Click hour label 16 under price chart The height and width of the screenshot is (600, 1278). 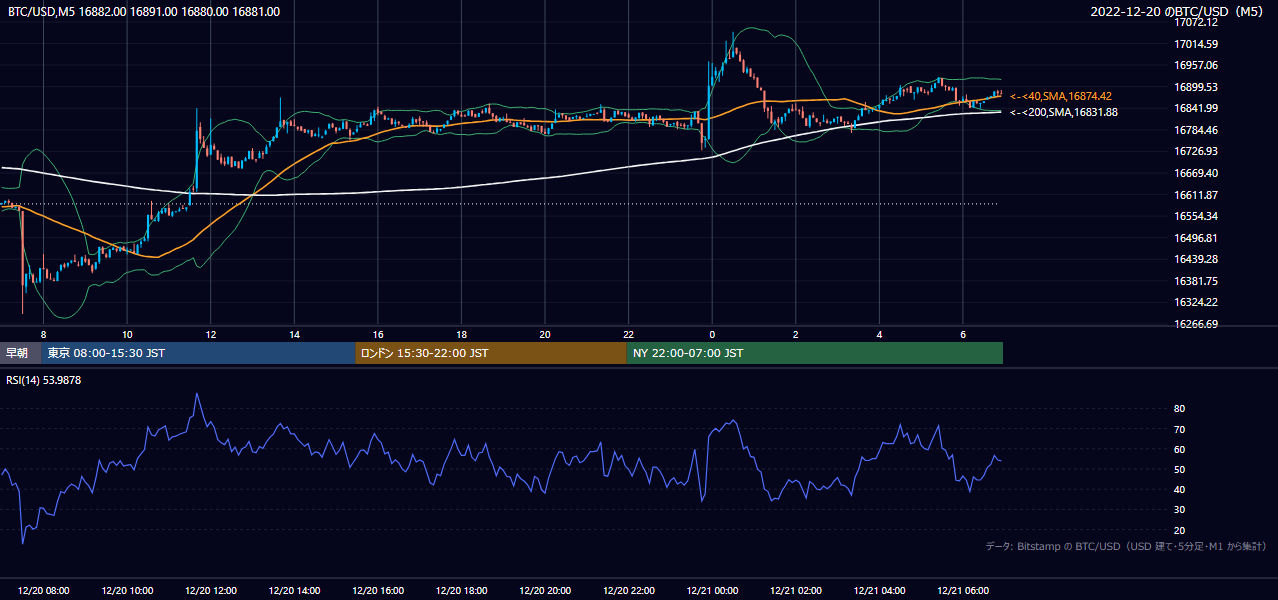[x=378, y=334]
